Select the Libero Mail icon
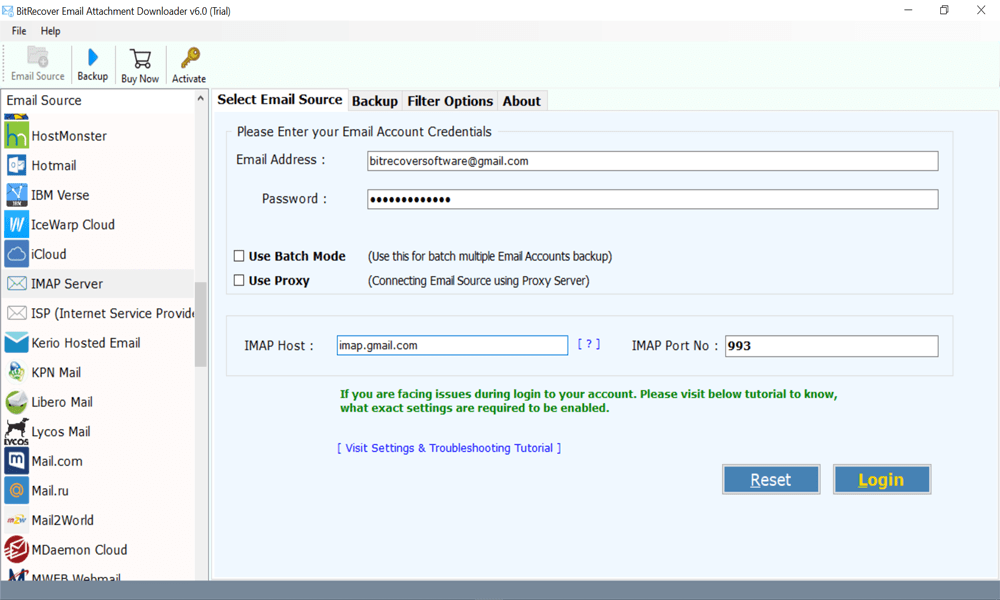1000x600 pixels. click(x=17, y=402)
